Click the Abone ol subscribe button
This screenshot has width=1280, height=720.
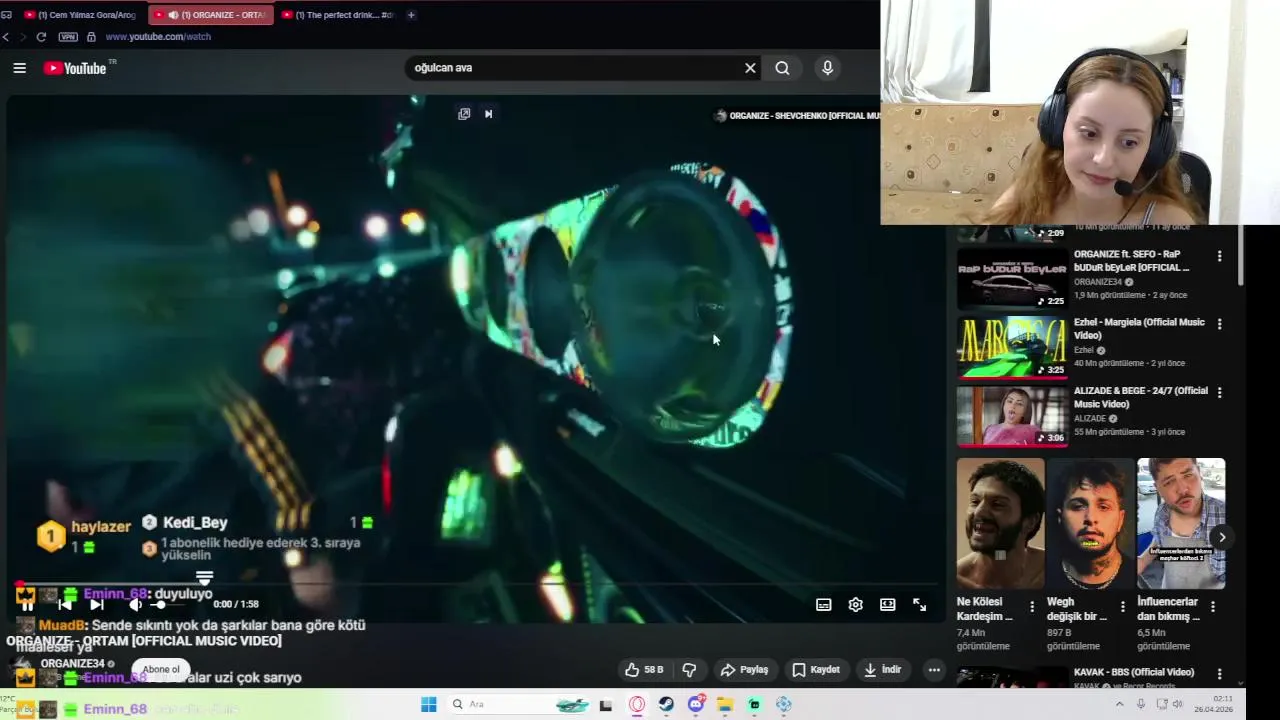click(x=161, y=669)
